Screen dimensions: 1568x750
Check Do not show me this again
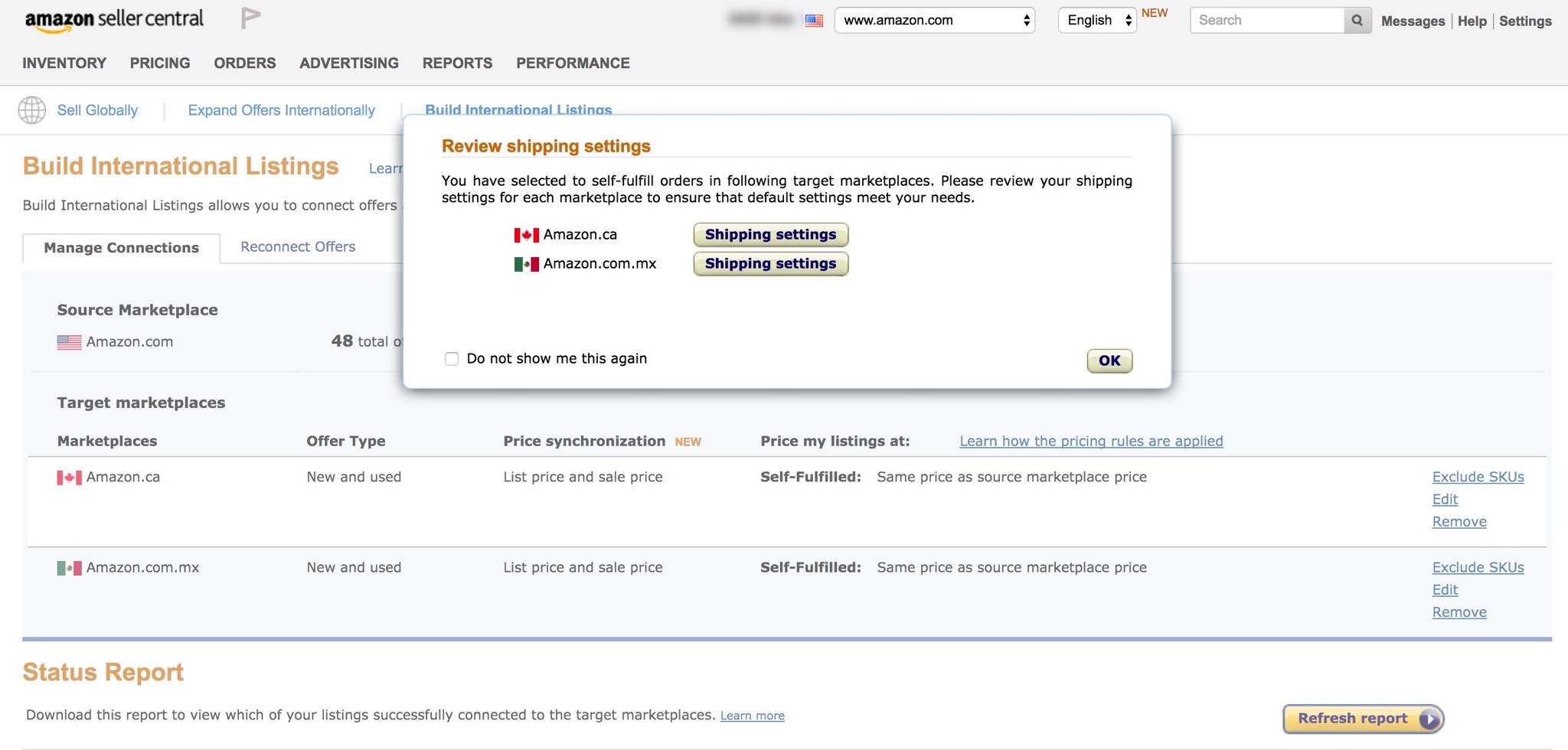452,359
